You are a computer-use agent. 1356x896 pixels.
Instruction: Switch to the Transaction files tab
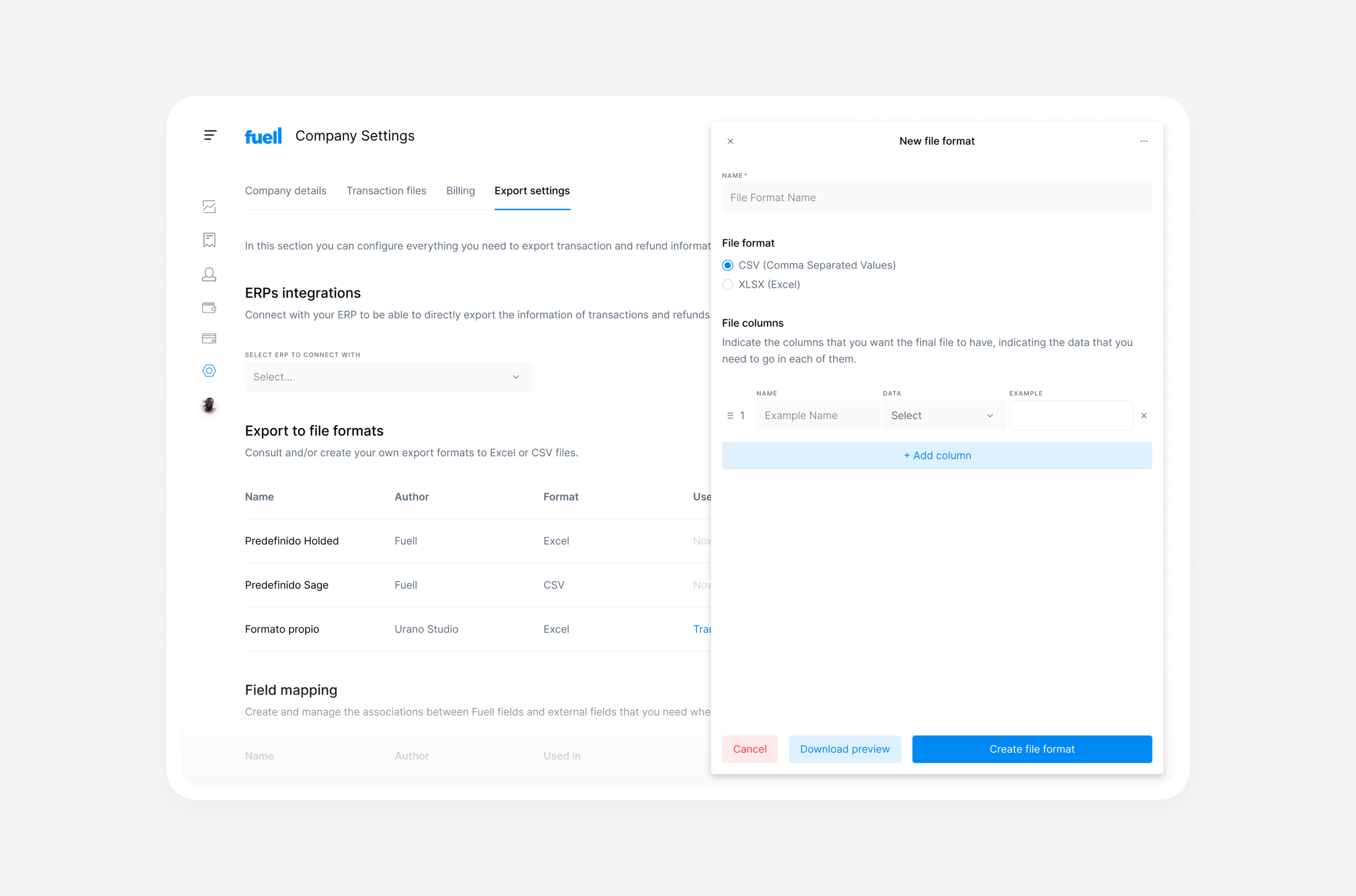click(386, 191)
